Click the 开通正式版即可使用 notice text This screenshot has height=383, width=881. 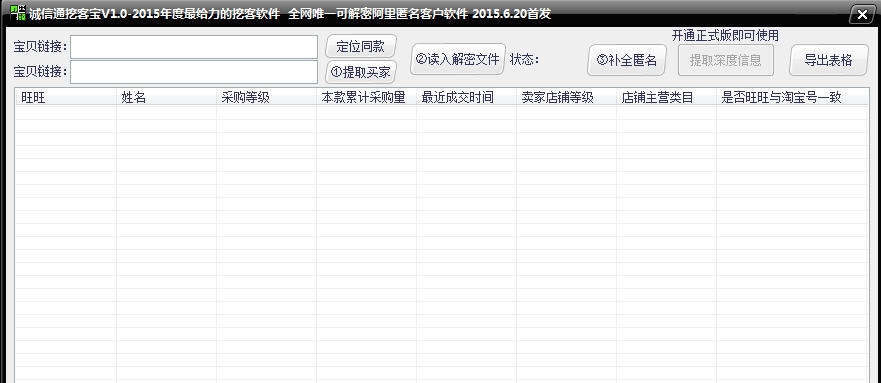coord(725,35)
